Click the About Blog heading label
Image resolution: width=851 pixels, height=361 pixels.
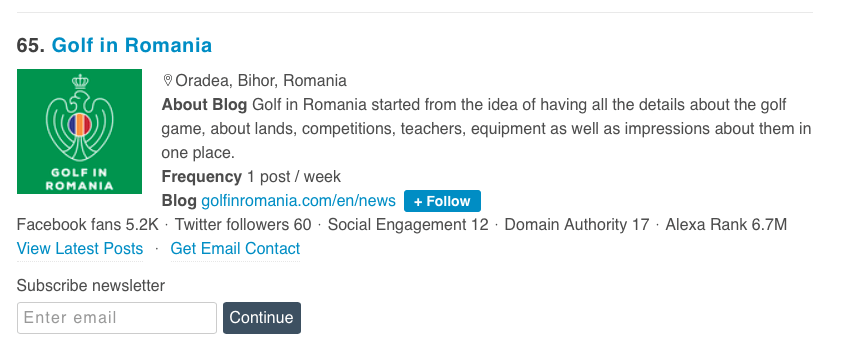pyautogui.click(x=204, y=105)
